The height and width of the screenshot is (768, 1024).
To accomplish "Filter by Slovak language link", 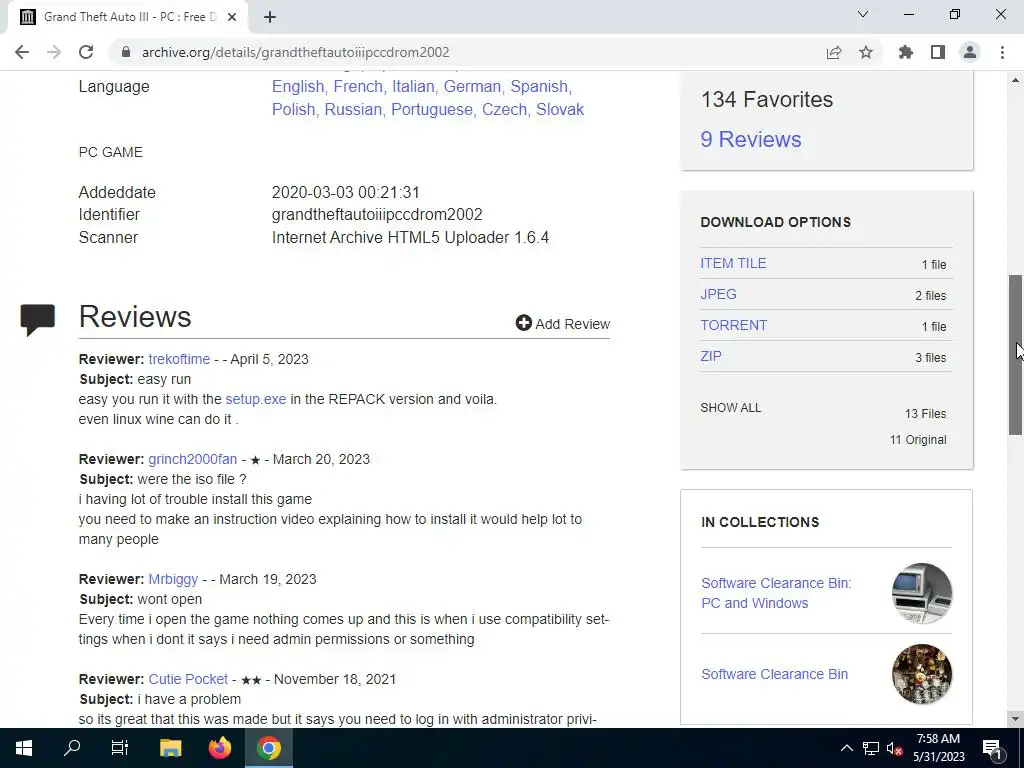I will (560, 109).
